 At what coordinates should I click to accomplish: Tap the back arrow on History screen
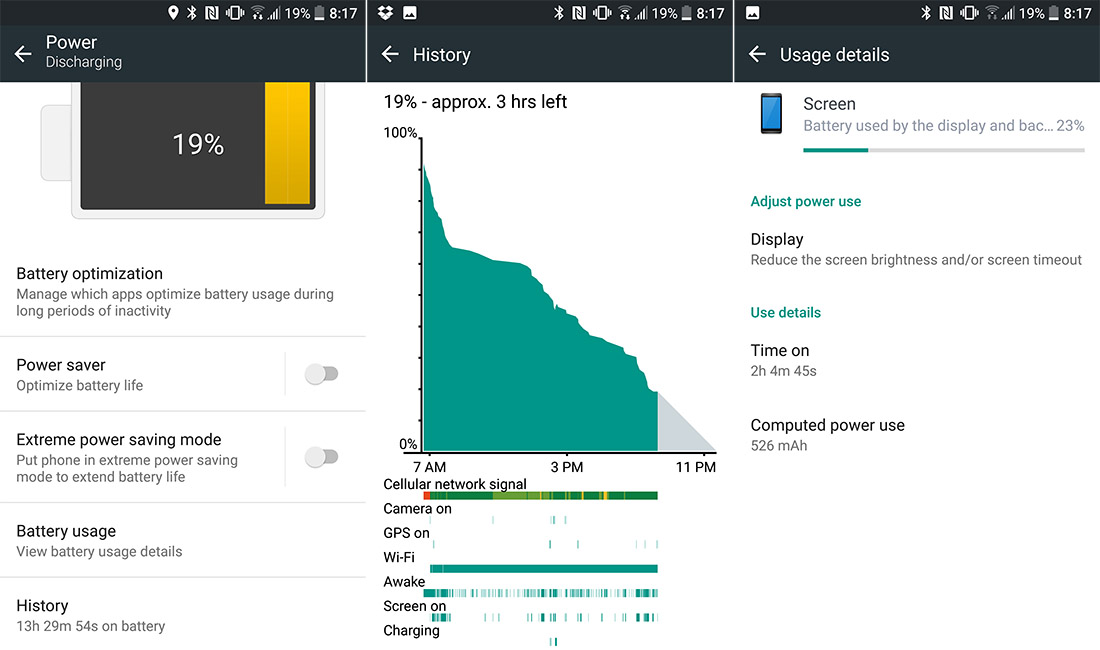coord(390,54)
